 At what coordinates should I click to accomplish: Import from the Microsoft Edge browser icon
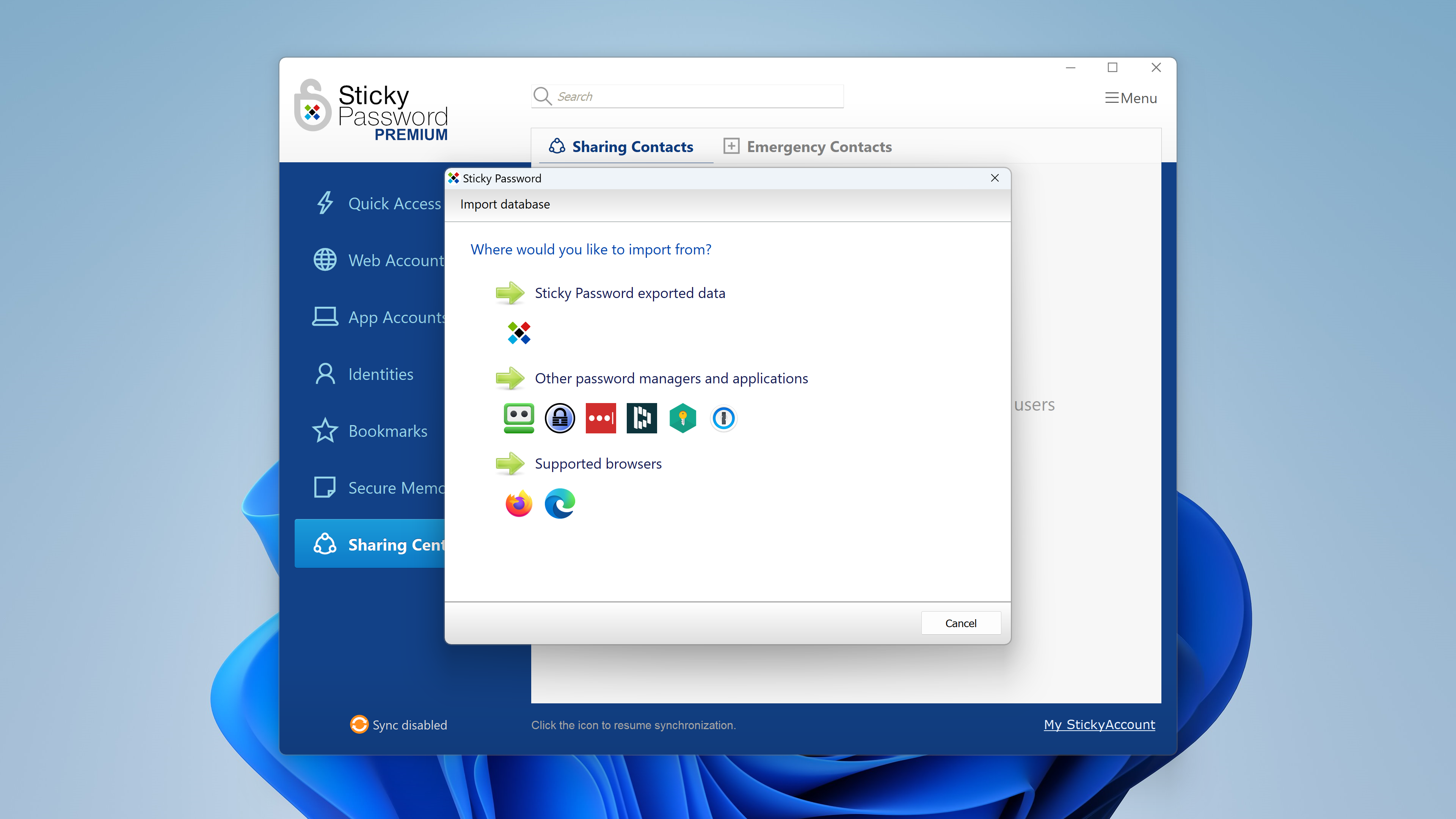click(x=560, y=504)
